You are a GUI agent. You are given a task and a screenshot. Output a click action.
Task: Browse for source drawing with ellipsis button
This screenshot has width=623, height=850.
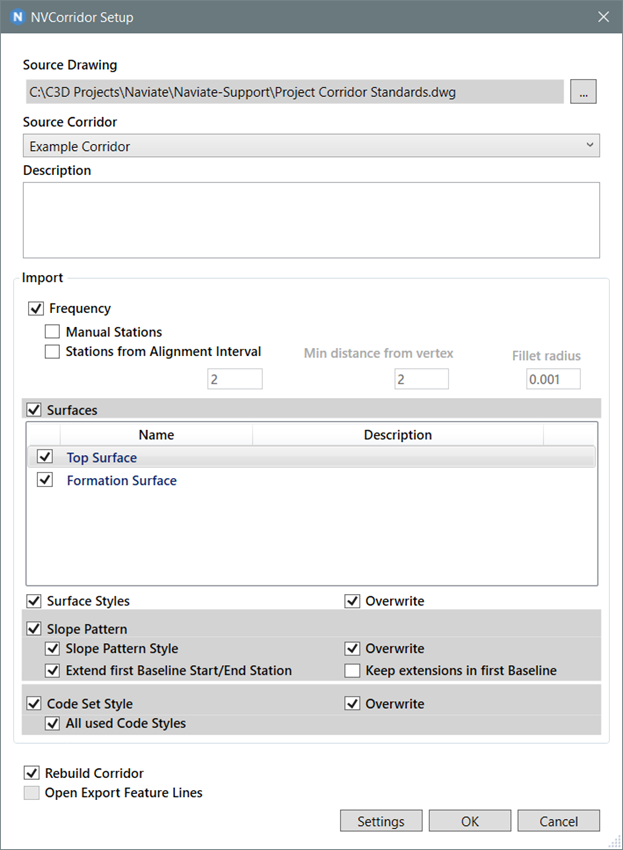583,92
